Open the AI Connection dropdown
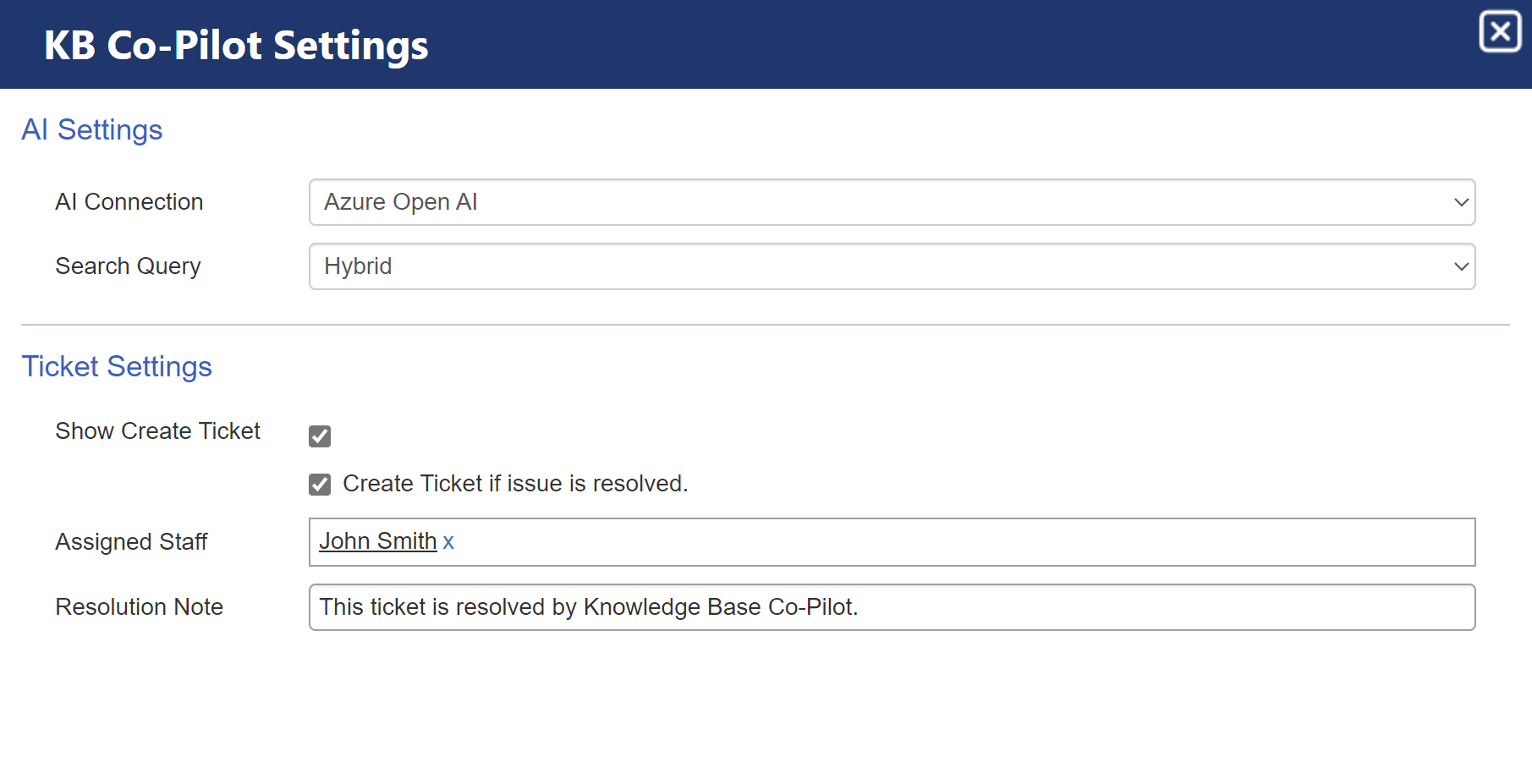Screen dimensions: 1532x784 coord(891,203)
